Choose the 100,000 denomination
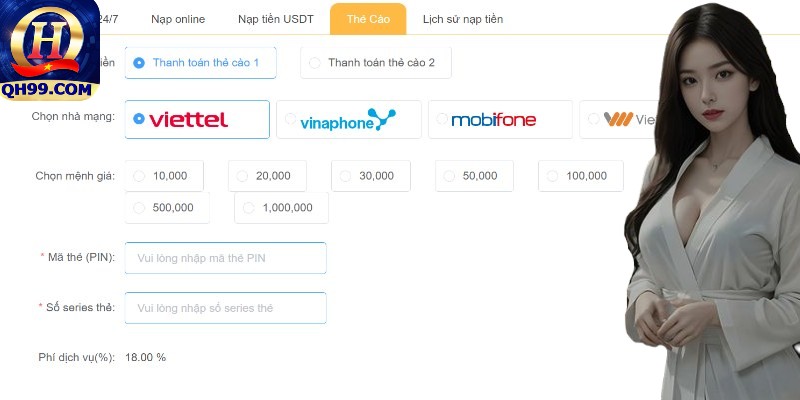Screen dimensions: 800x400 (x=581, y=176)
